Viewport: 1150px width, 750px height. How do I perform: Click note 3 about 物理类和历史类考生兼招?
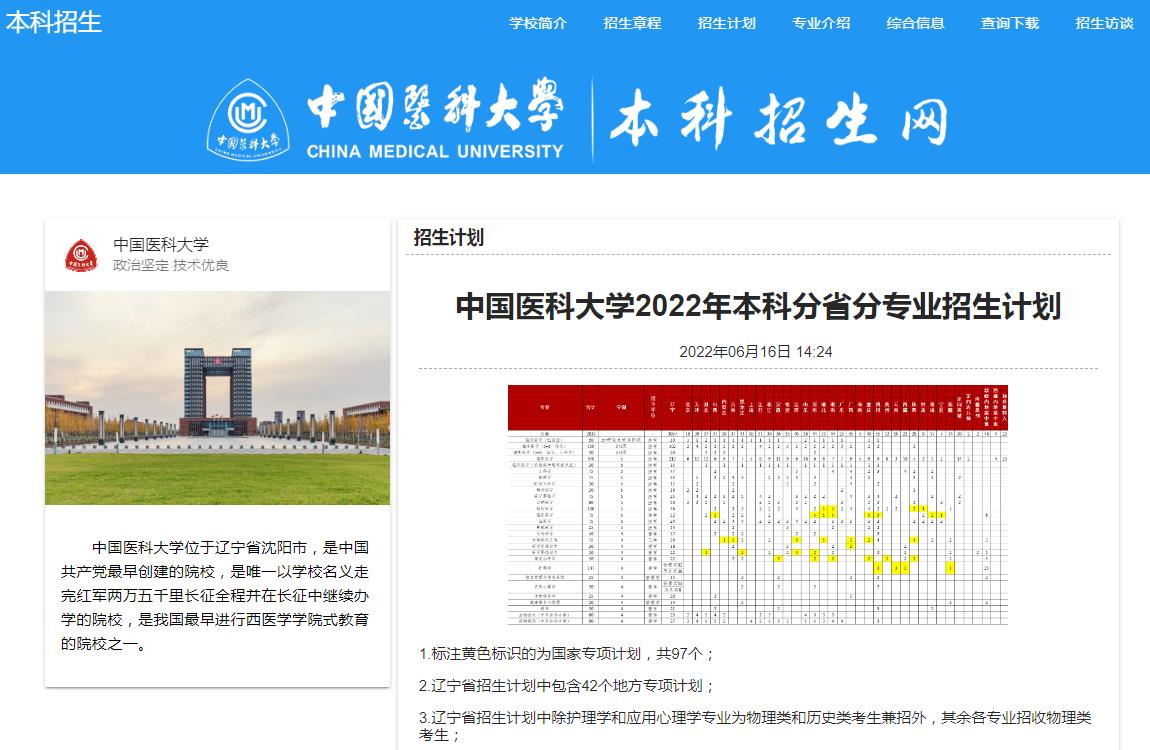coord(755,726)
